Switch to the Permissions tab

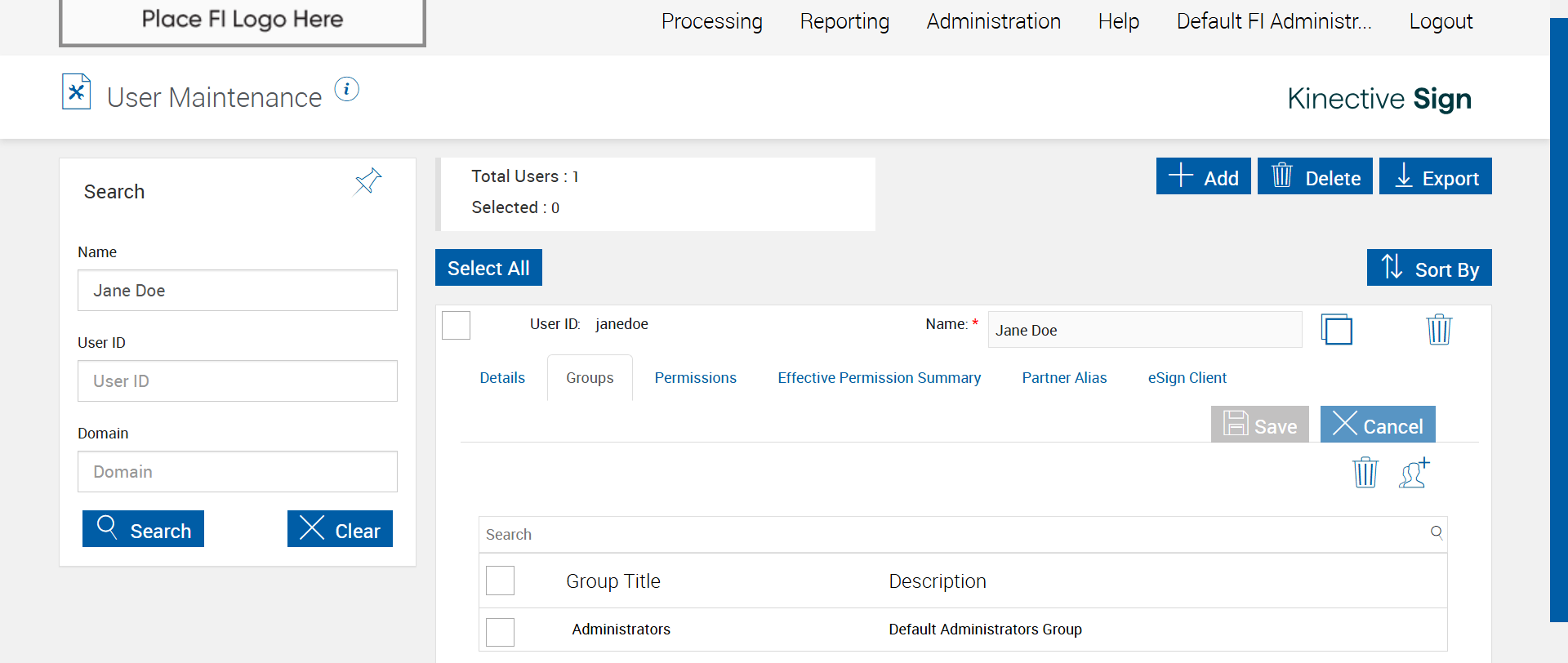pyautogui.click(x=695, y=378)
